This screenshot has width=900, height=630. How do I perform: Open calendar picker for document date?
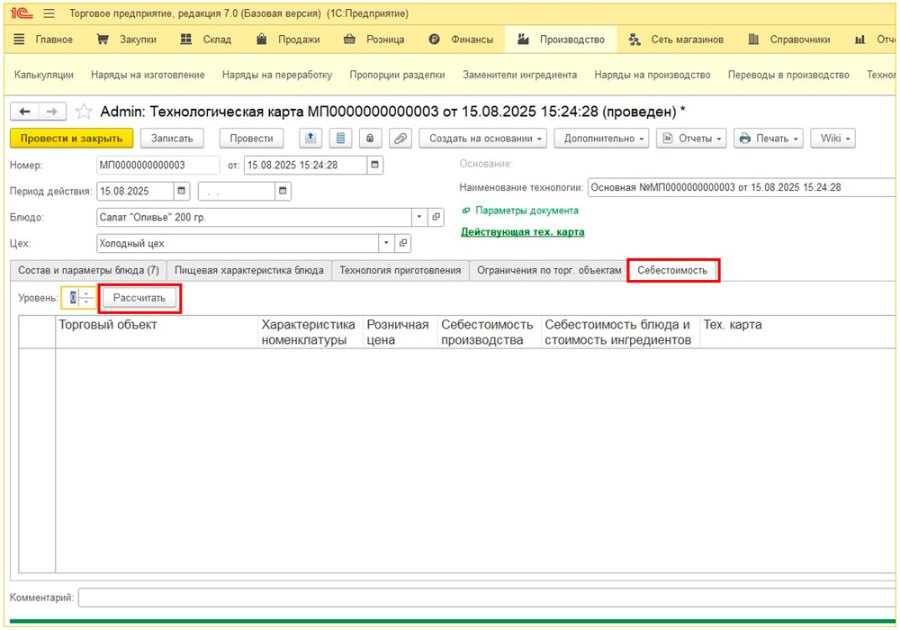375,165
